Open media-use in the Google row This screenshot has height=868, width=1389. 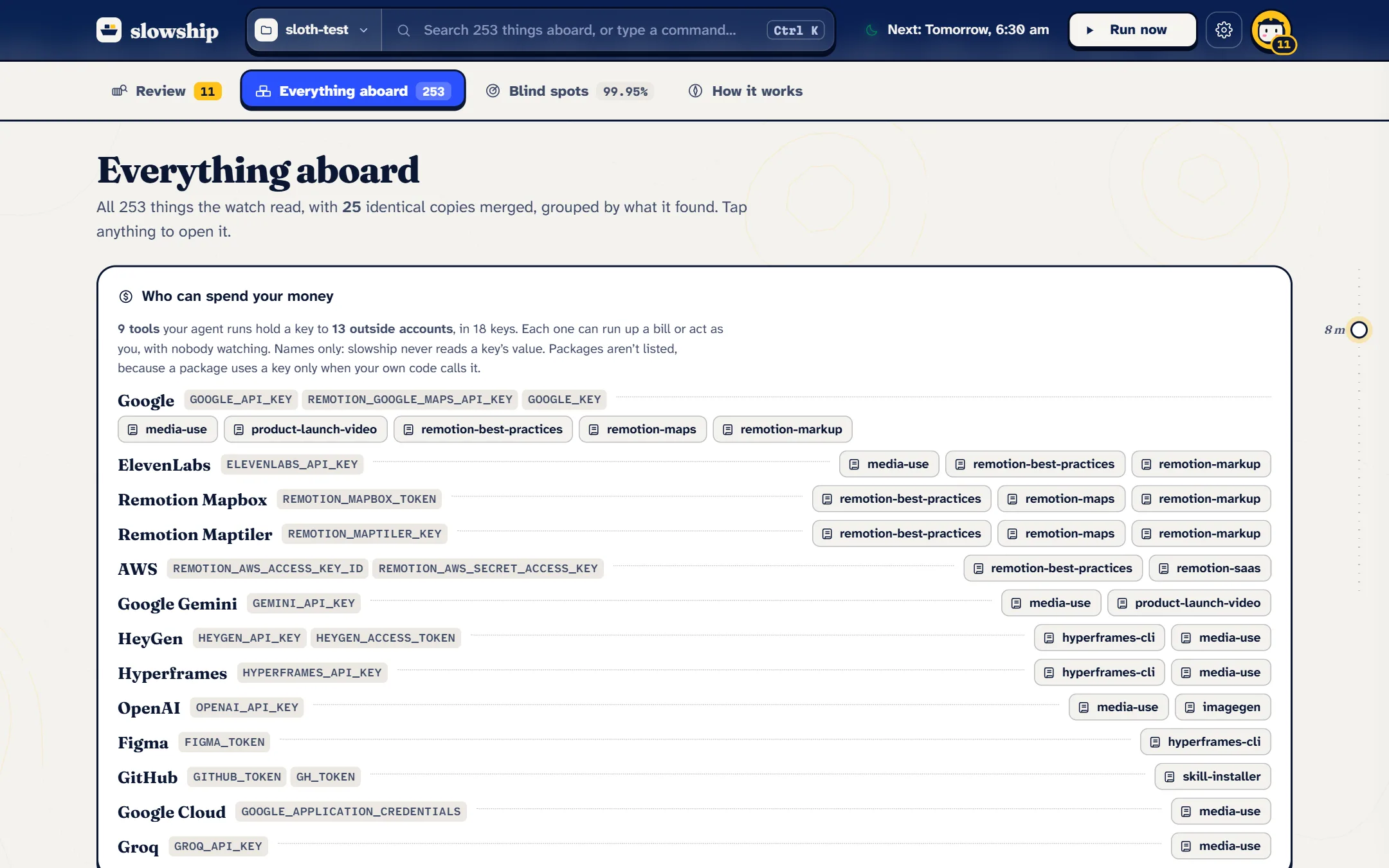pos(167,429)
